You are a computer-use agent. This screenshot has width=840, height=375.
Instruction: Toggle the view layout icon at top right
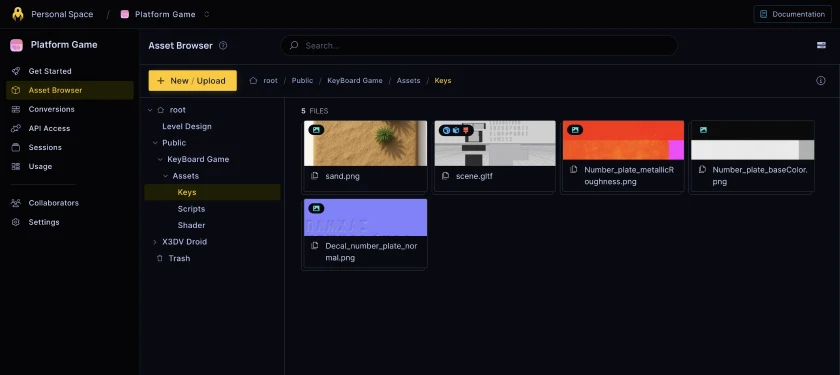point(821,45)
